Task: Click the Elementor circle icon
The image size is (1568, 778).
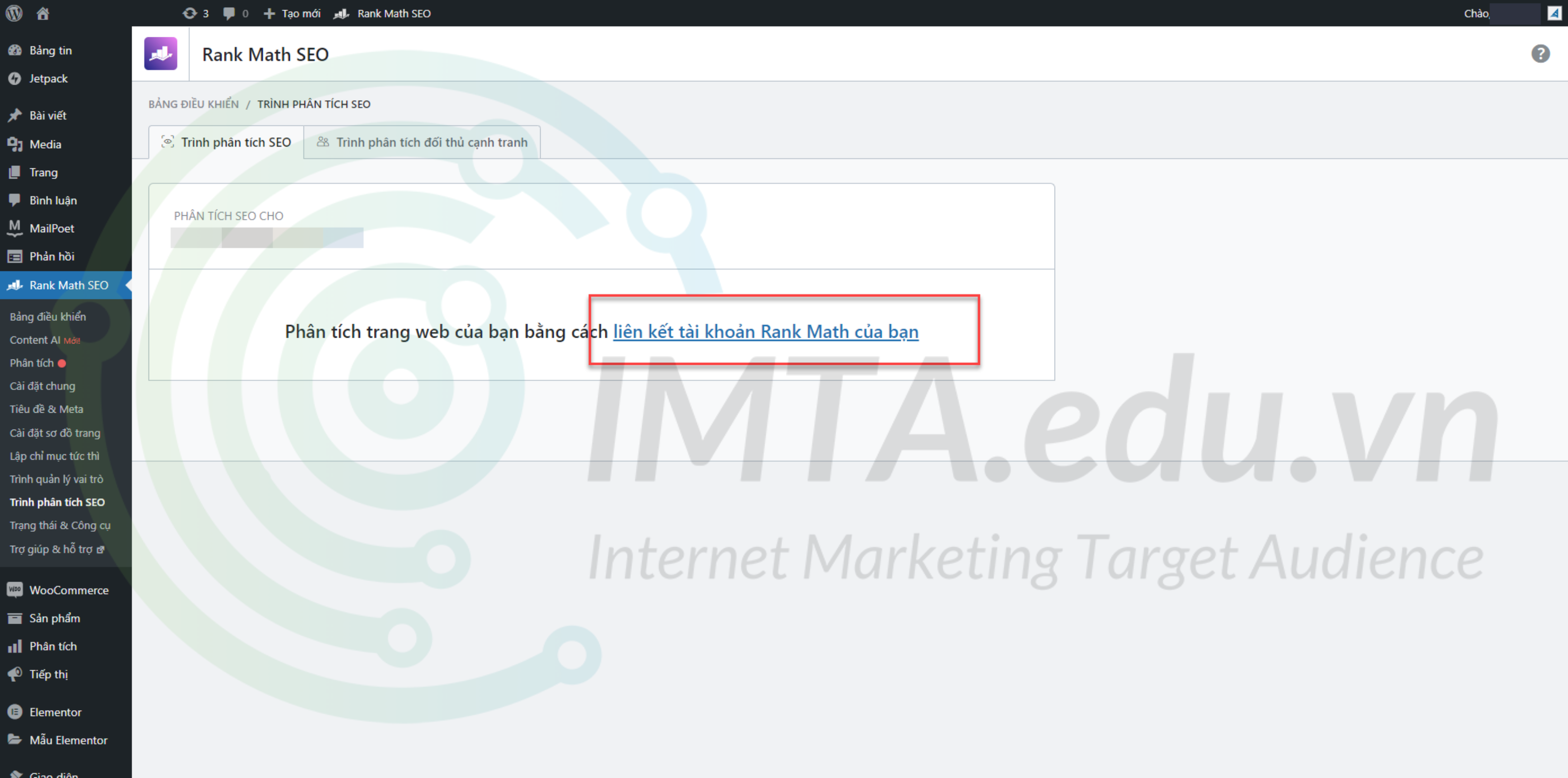Action: [15, 712]
